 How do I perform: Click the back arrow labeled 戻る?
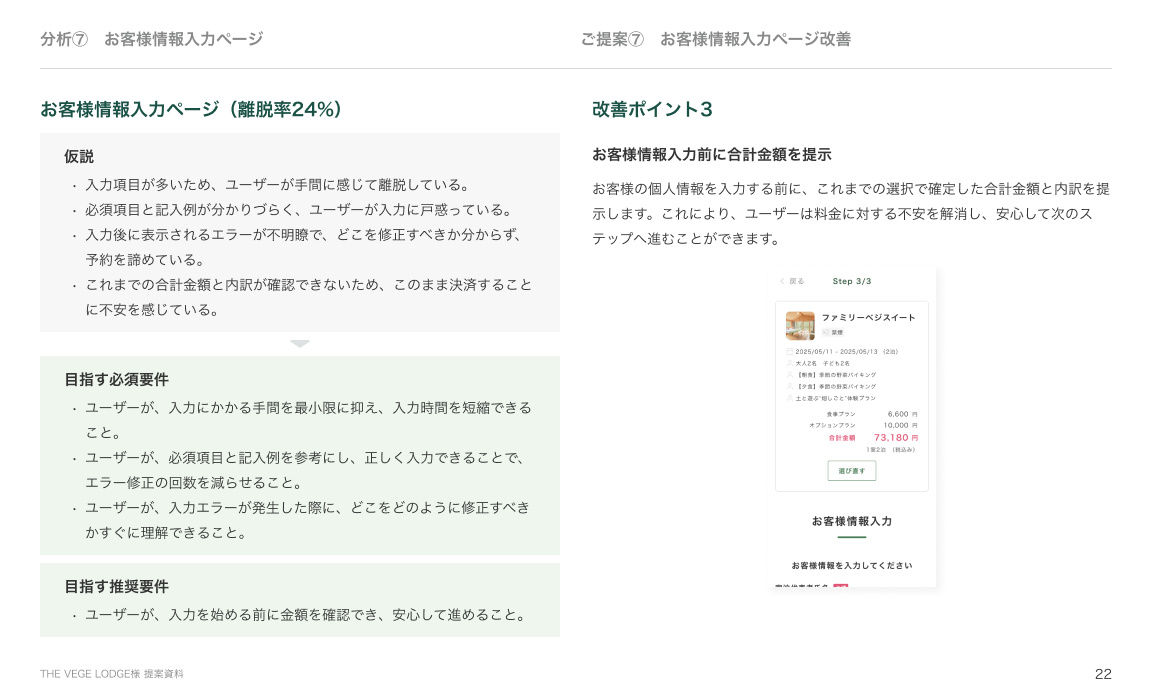pyautogui.click(x=791, y=281)
